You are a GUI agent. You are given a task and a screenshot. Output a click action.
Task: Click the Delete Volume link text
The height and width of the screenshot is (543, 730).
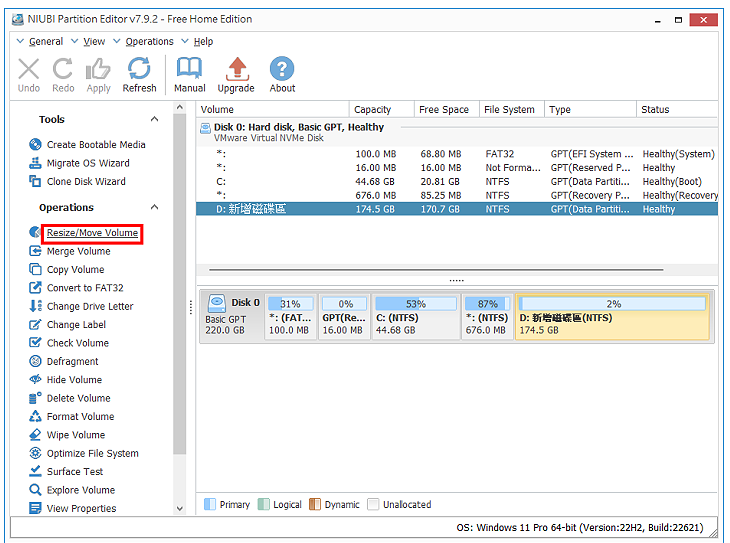[79, 398]
